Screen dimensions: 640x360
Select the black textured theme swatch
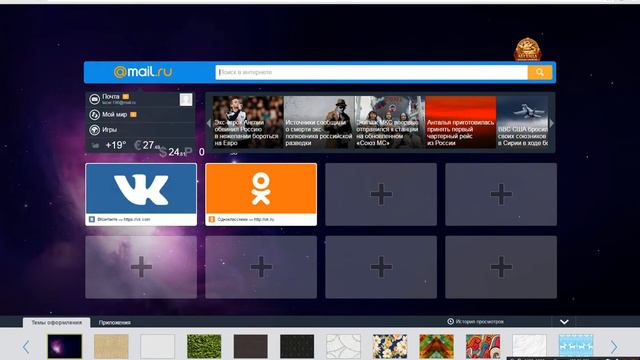[297, 347]
